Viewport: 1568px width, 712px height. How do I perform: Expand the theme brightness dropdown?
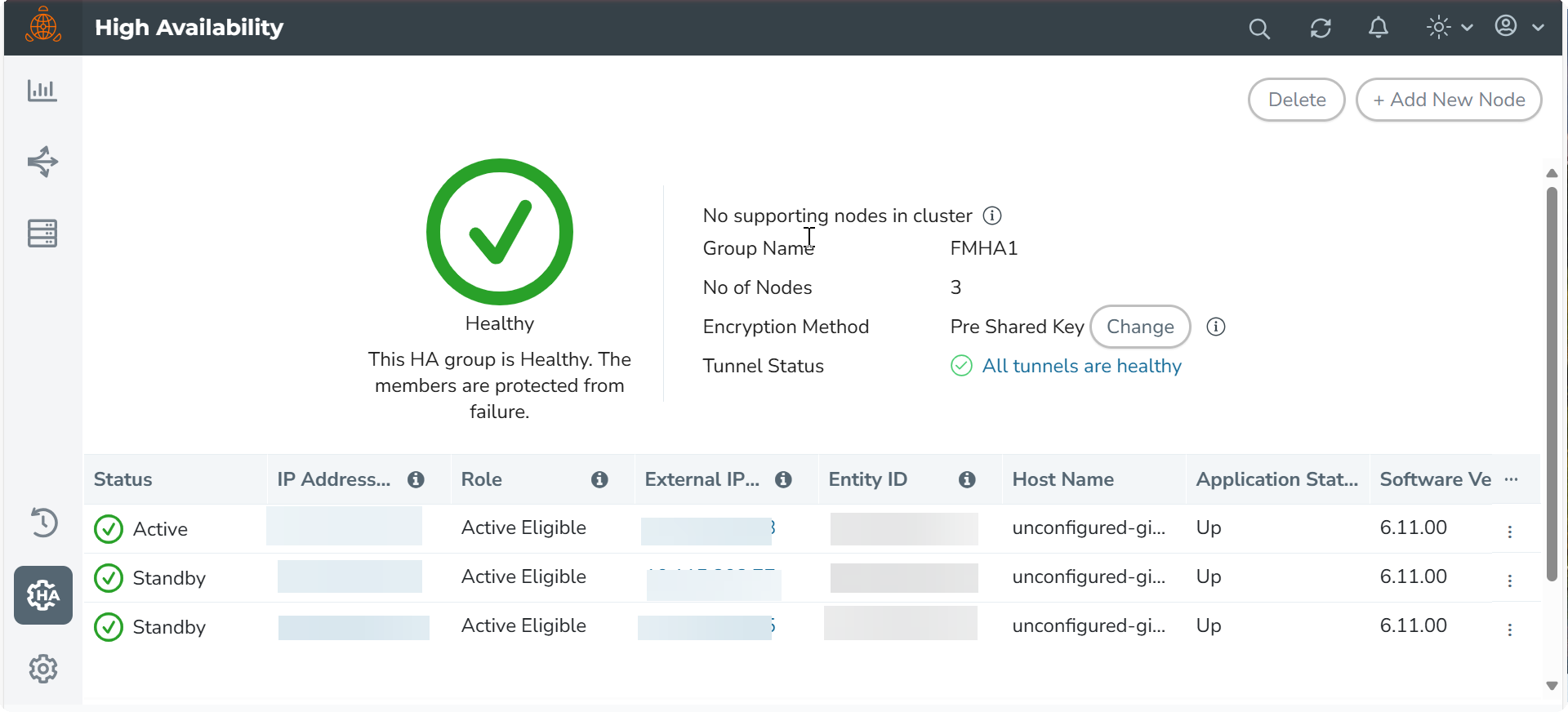pos(1450,28)
